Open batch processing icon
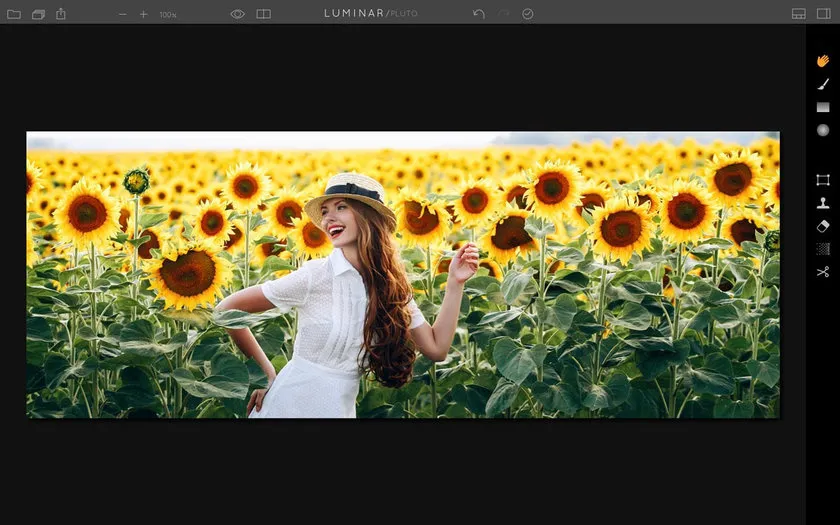This screenshot has width=840, height=525. coord(38,14)
